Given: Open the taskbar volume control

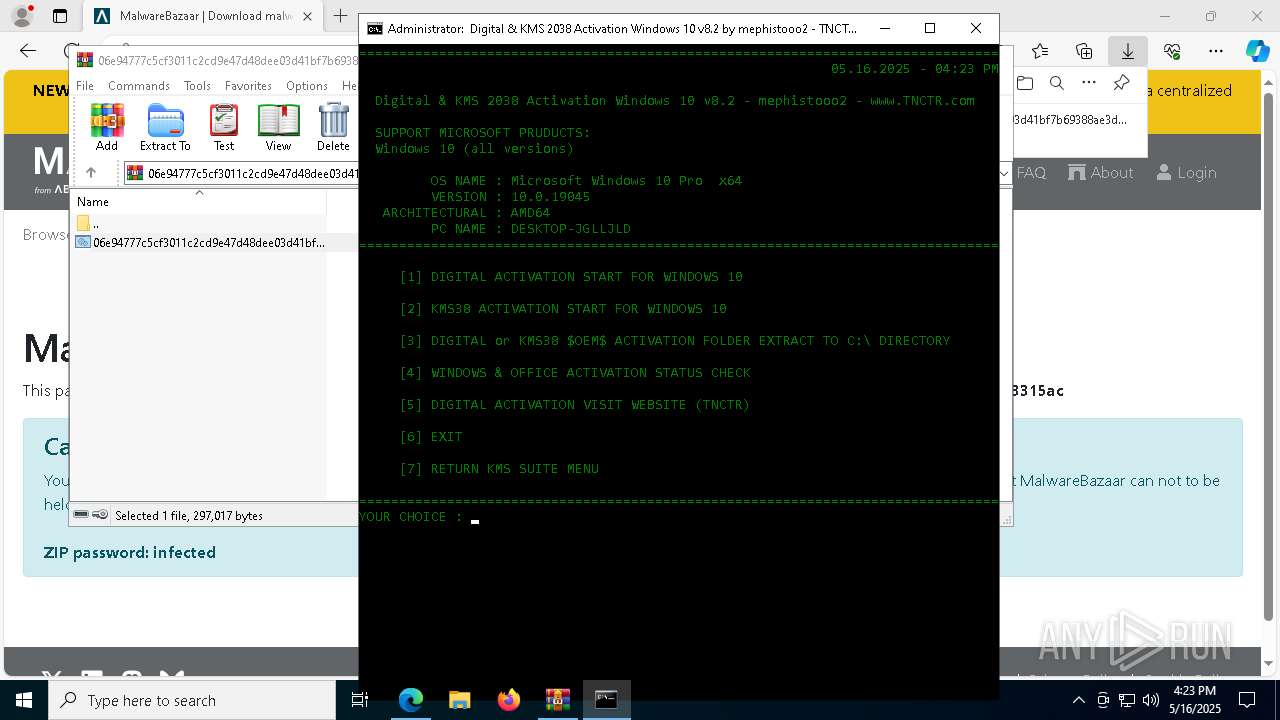Looking at the screenshot, I should pyautogui.click(x=1150, y=700).
